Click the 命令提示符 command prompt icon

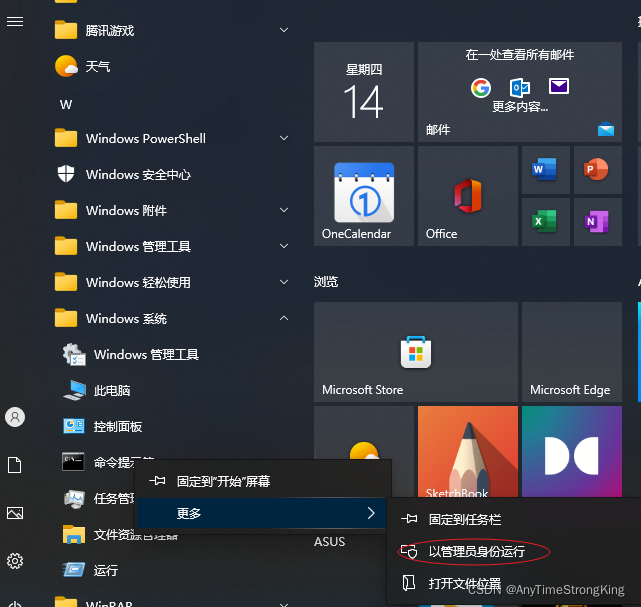tap(73, 462)
